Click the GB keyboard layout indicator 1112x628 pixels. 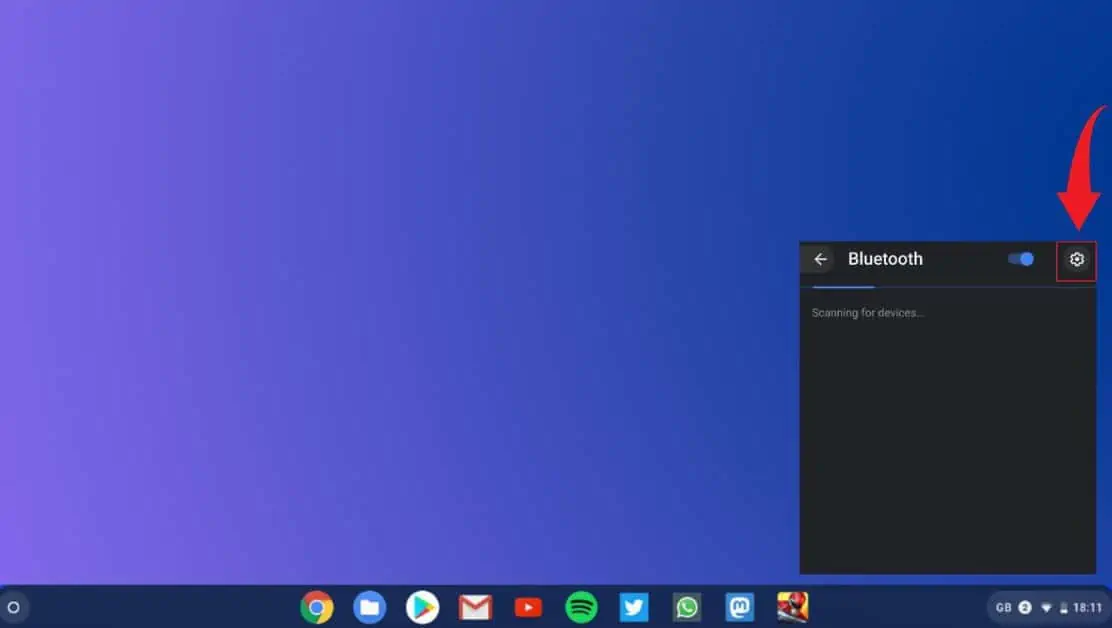1003,607
